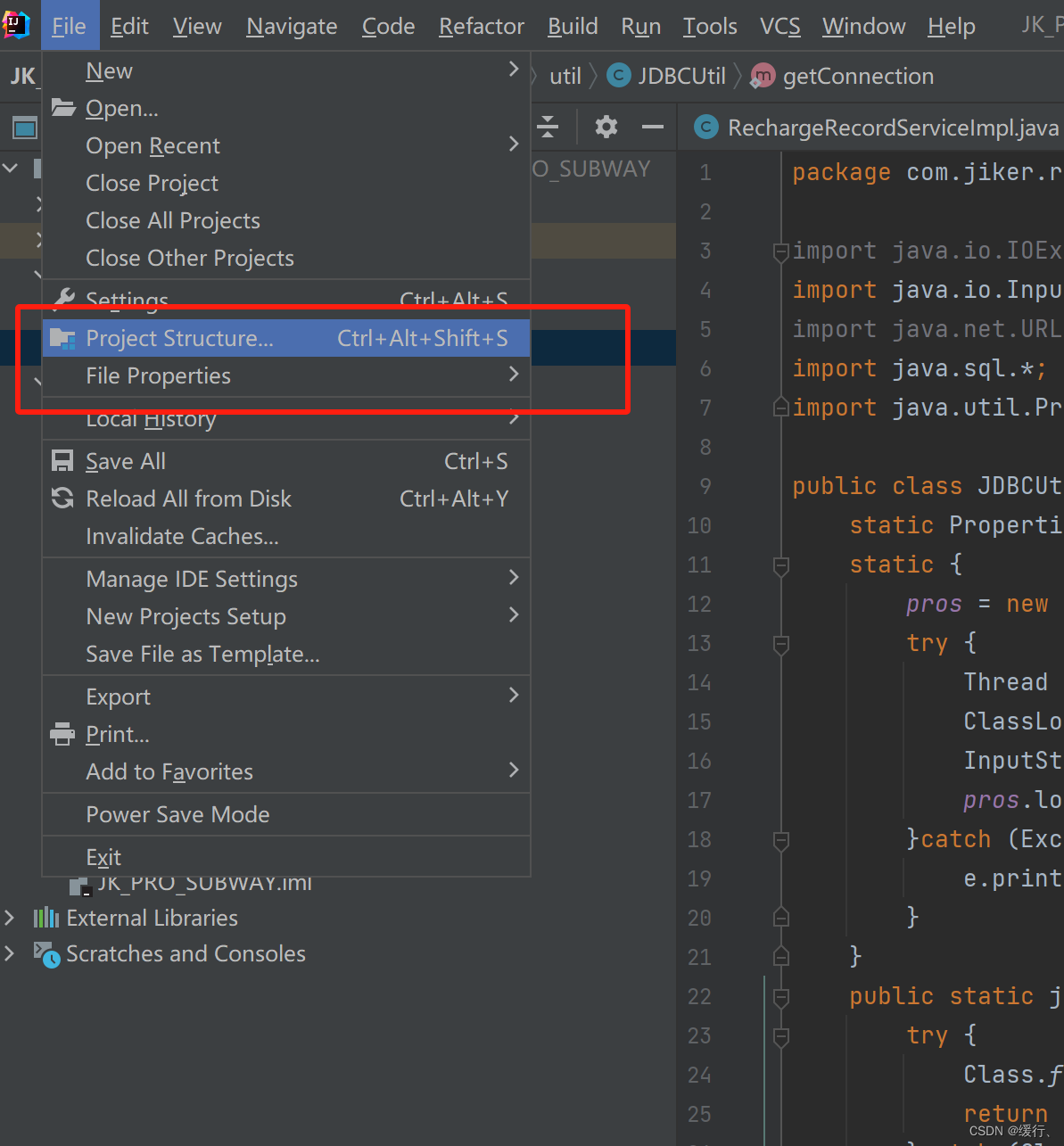Image resolution: width=1064 pixels, height=1146 pixels.
Task: Click the Reload All from Disk refresh icon
Action: [62, 499]
